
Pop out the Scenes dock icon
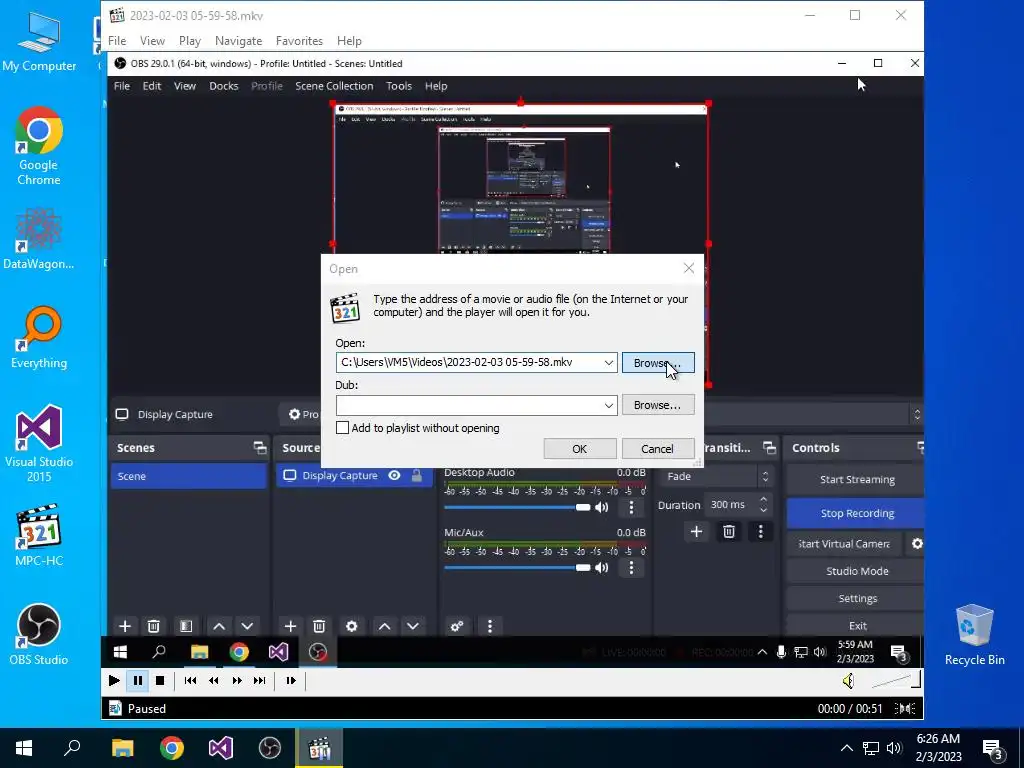(260, 447)
